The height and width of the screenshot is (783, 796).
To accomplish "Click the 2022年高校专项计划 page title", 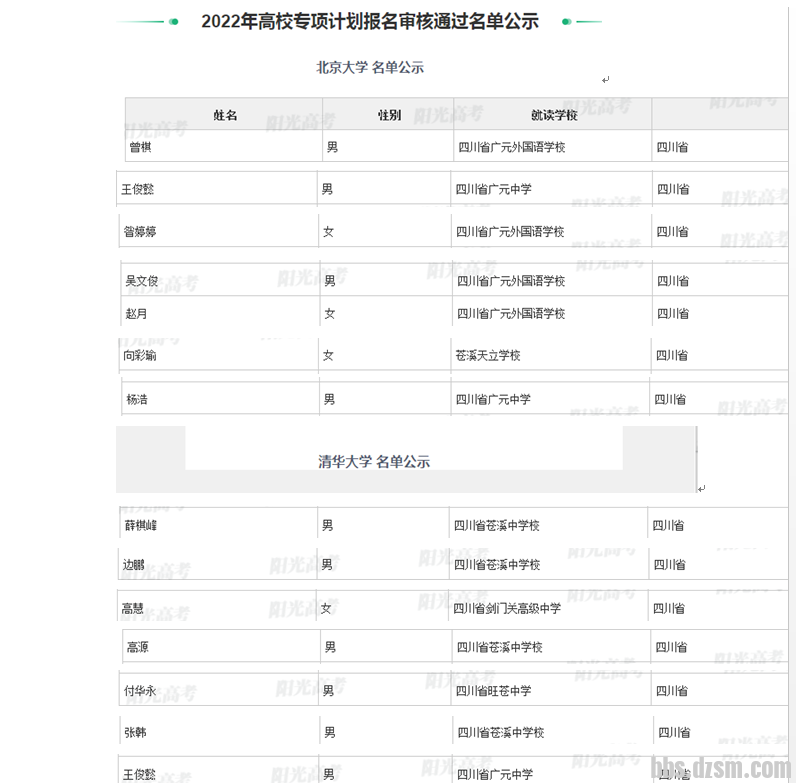I will (x=369, y=21).
